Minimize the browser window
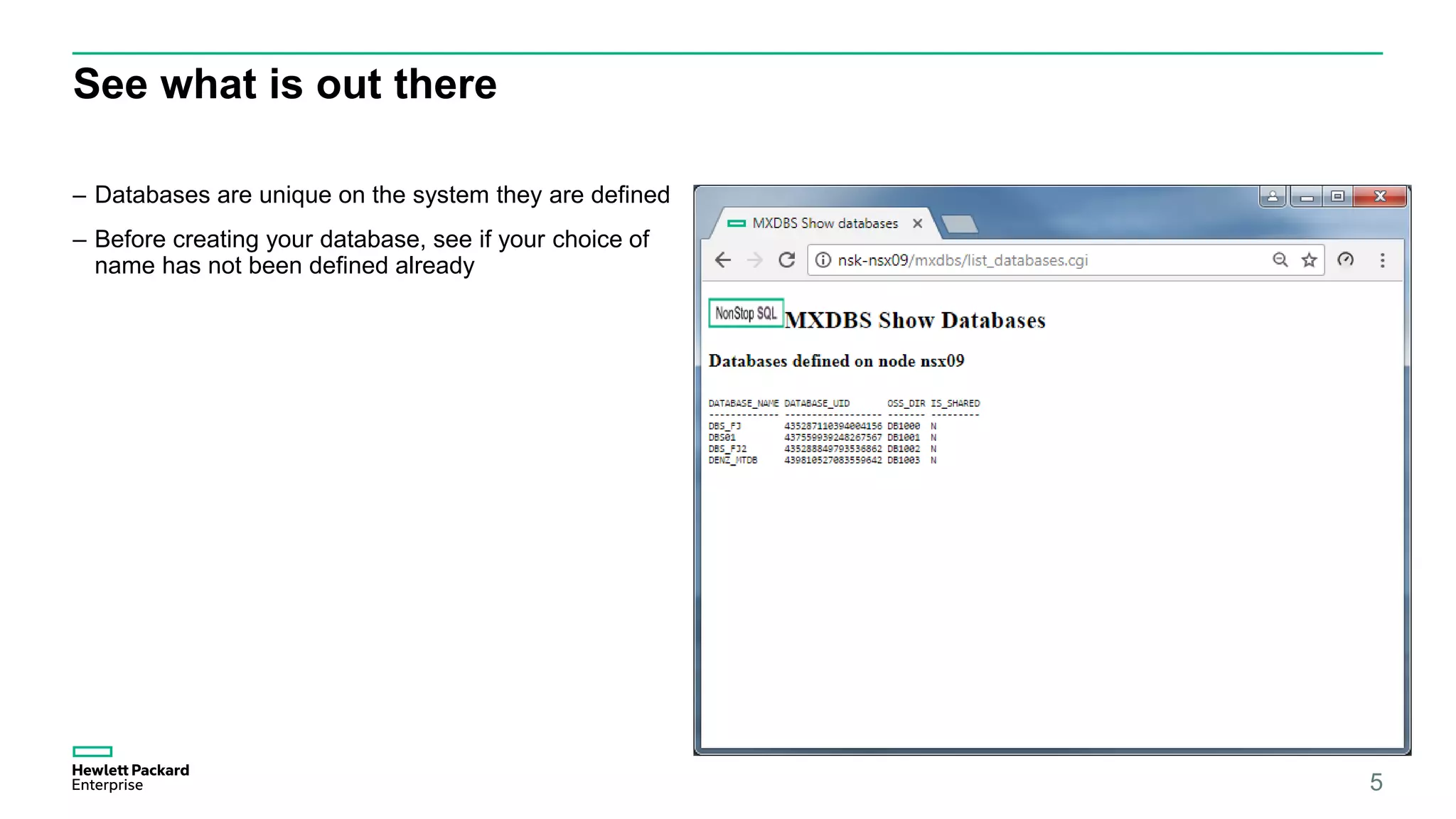Viewport: 1456px width, 819px height. [x=1306, y=196]
